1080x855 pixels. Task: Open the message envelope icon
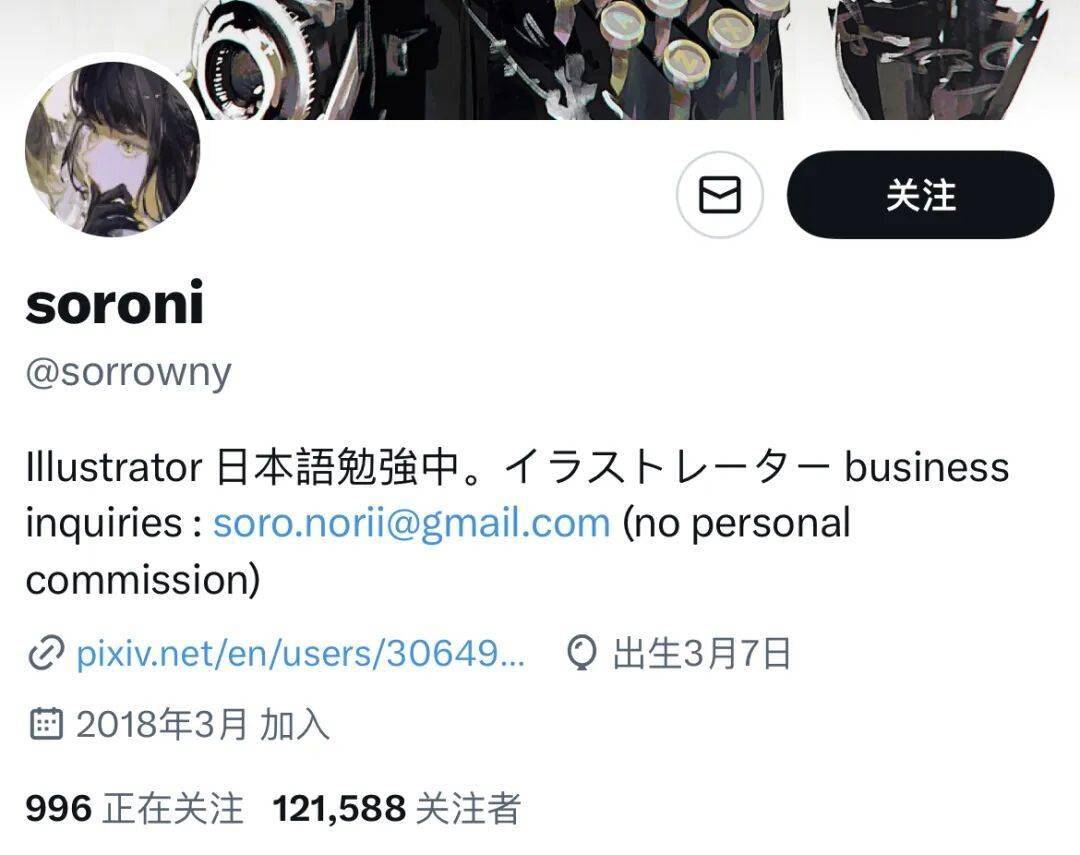pyautogui.click(x=720, y=195)
